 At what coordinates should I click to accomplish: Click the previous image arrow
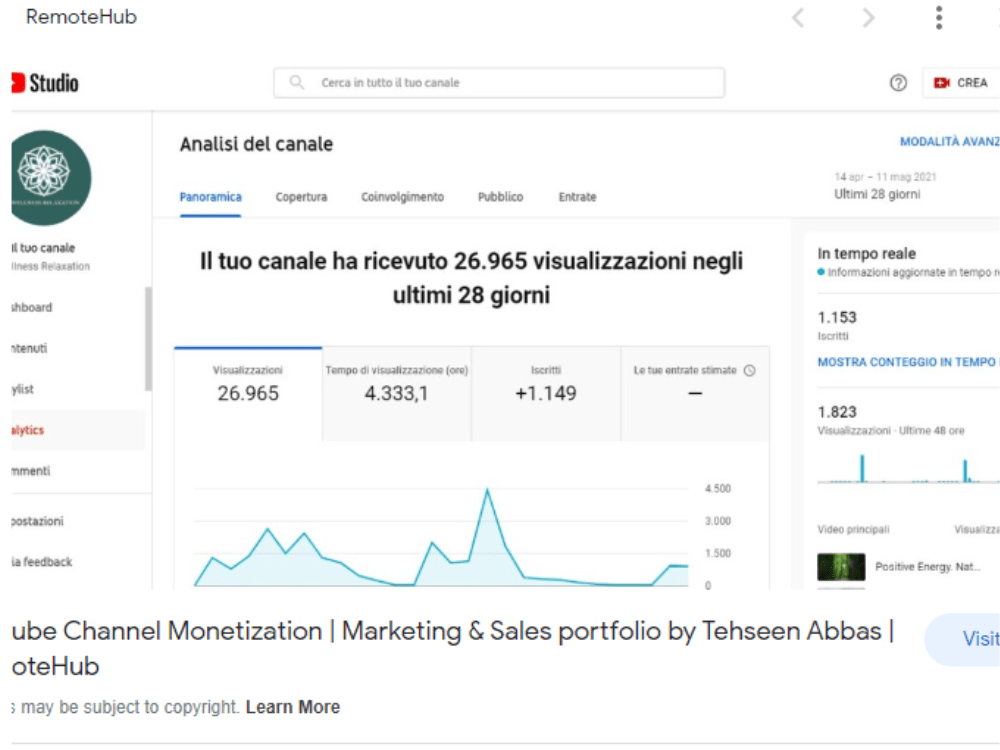pyautogui.click(x=798, y=17)
